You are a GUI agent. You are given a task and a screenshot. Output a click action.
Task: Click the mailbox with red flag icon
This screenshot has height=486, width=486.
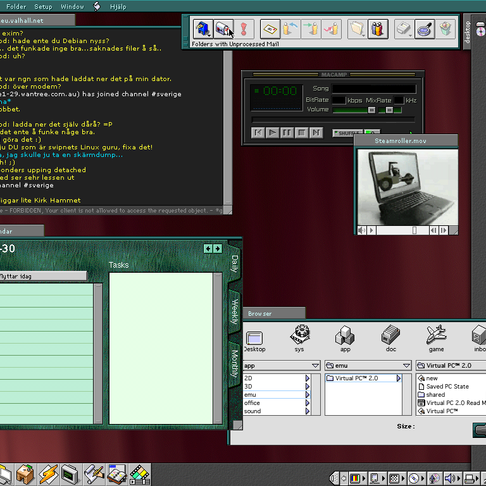[x=223, y=29]
